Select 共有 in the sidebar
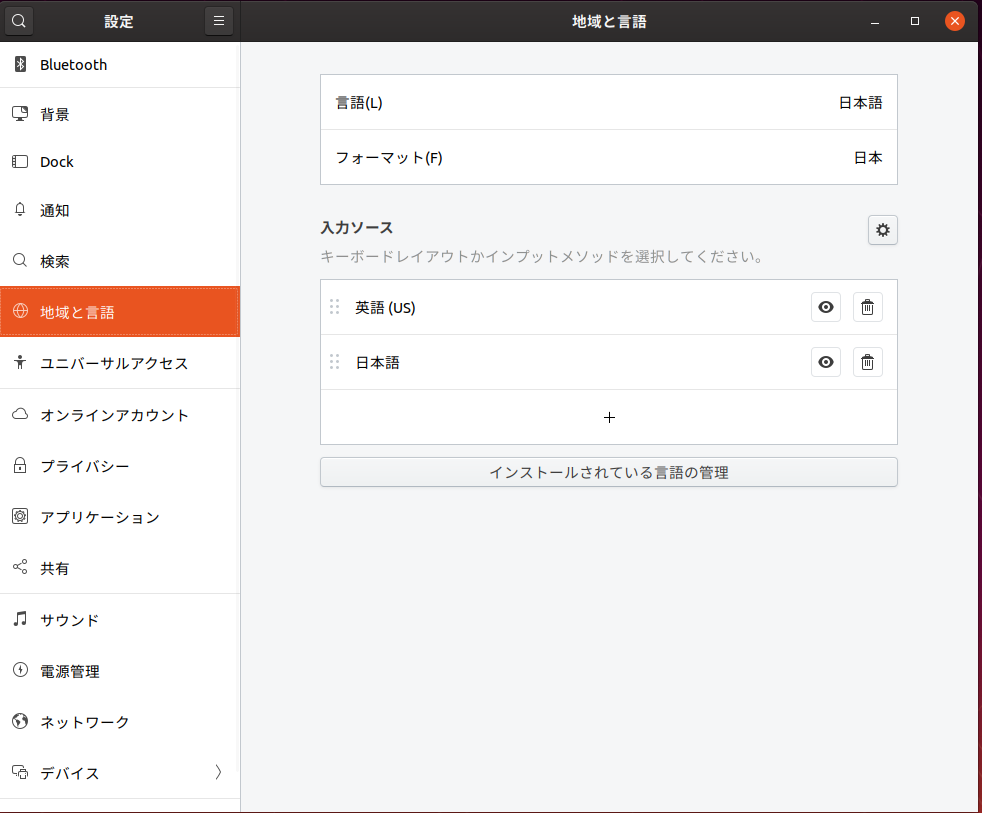The width and height of the screenshot is (982, 813). pos(120,568)
